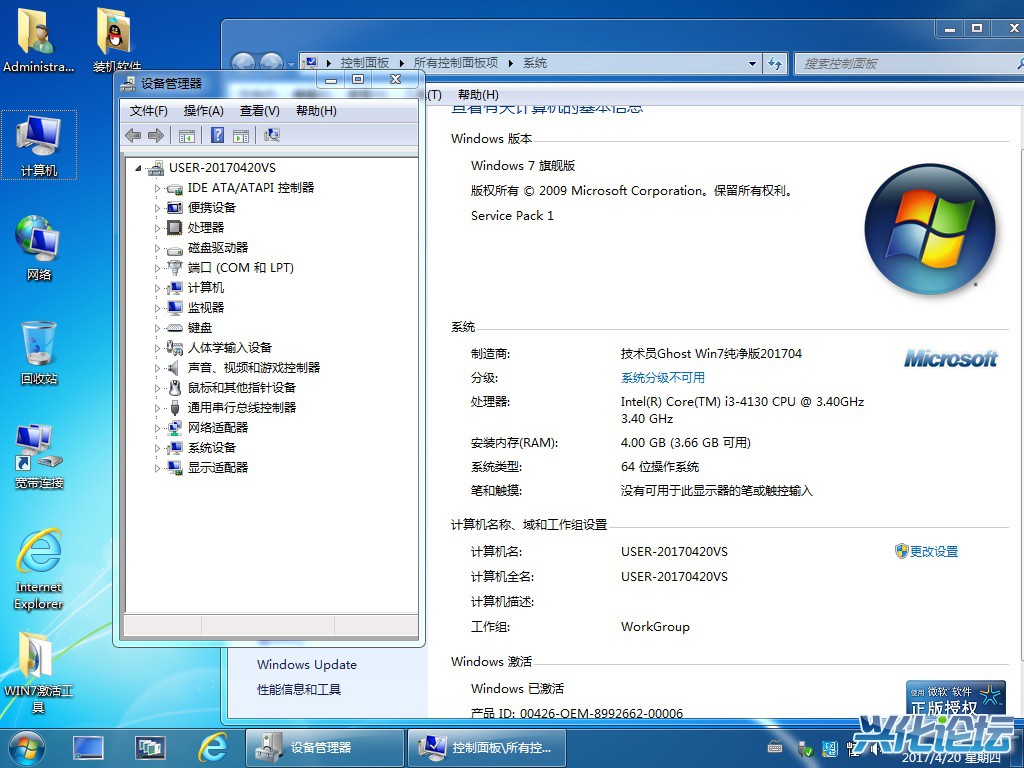Viewport: 1024px width, 768px height.
Task: Click the show desktop taskbar icon
Action: click(88, 748)
